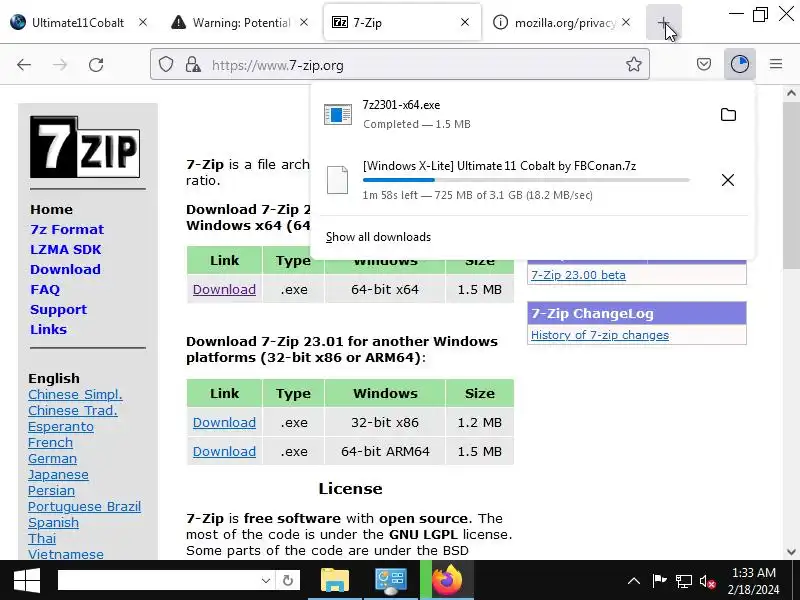
Task: Show 7z2301-x64.exe in its folder
Action: coord(728,115)
